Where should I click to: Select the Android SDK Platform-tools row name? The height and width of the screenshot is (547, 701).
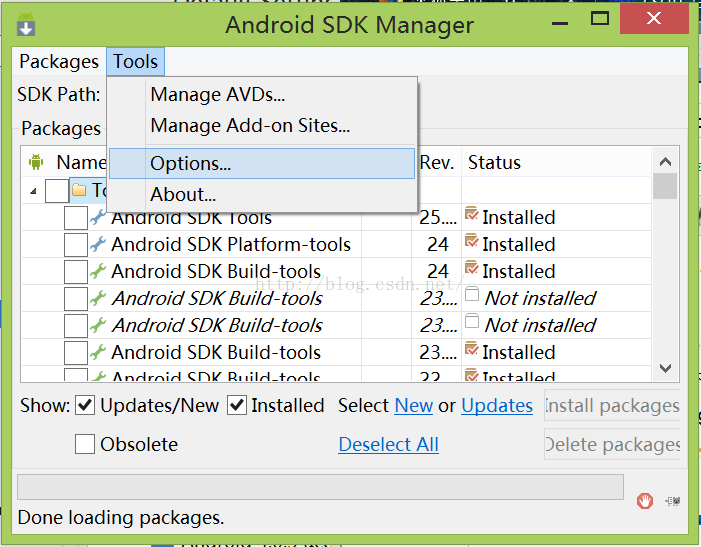tap(231, 244)
